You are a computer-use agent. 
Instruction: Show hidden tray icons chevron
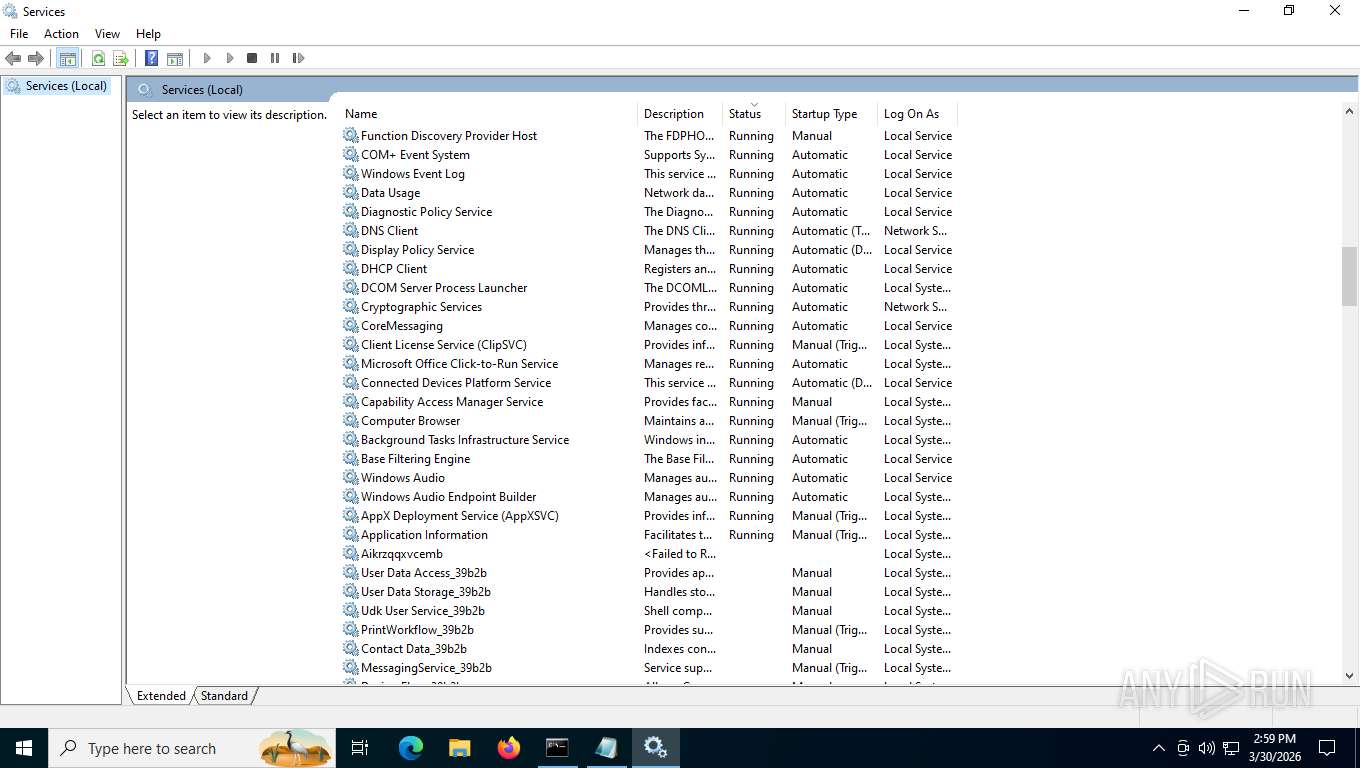click(1159, 748)
